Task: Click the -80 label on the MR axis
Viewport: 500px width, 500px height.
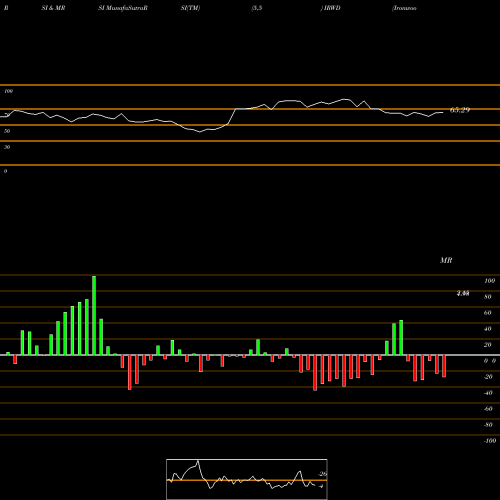Action: pos(488,425)
